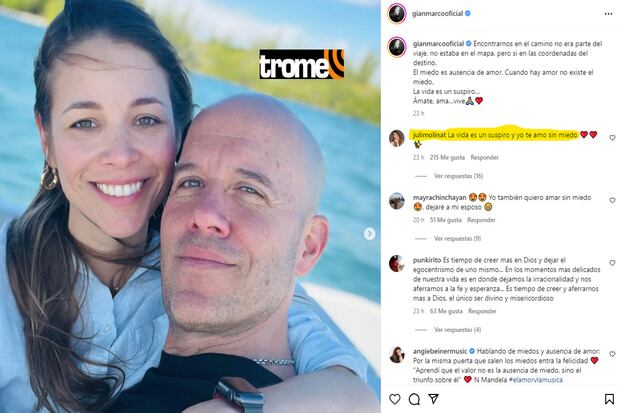Go to next photo with the carousel arrow
The image size is (620, 413).
pos(369,234)
